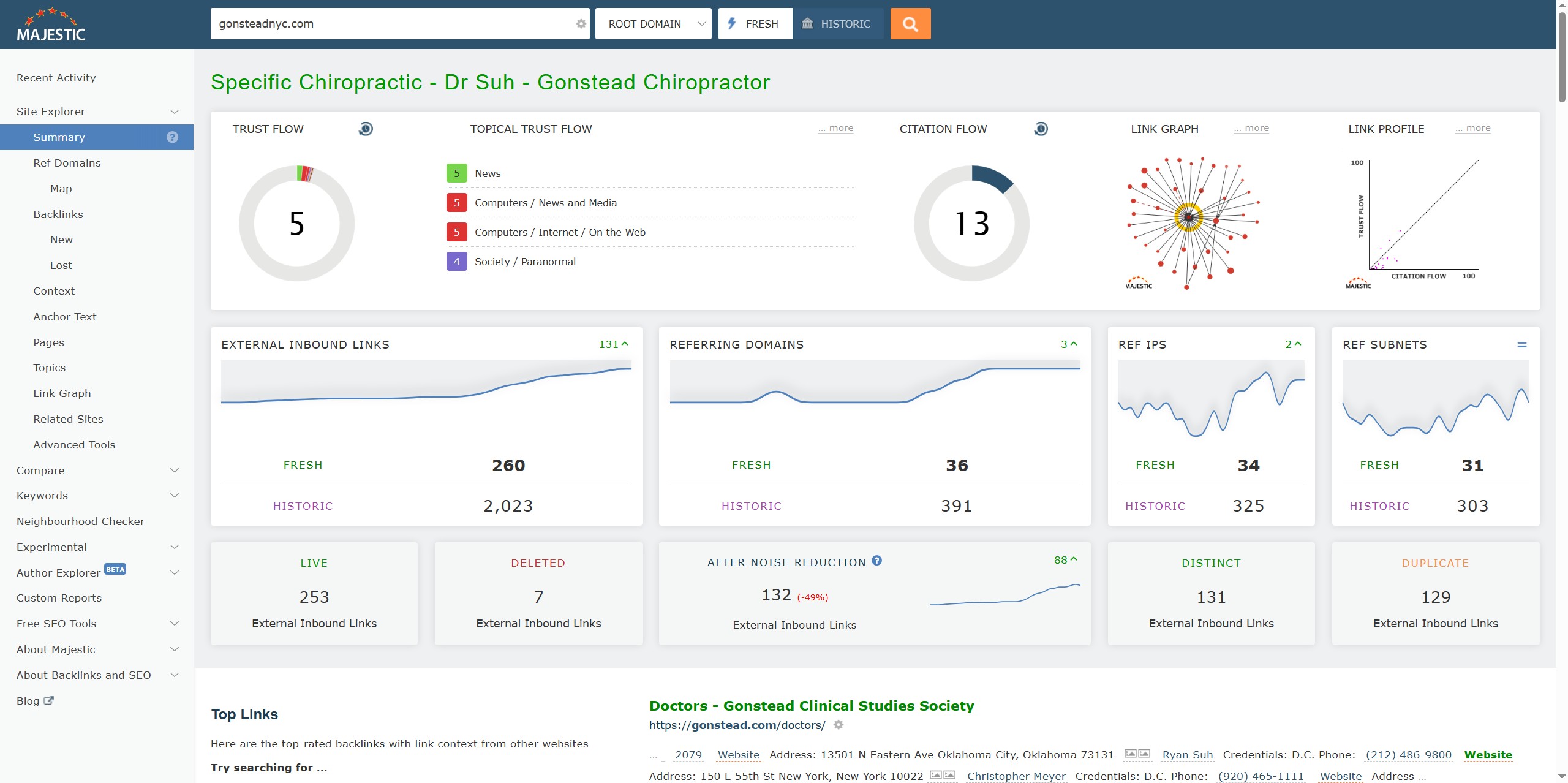Click the Summary help question mark icon
This screenshot has height=783, width=1568.
172,137
